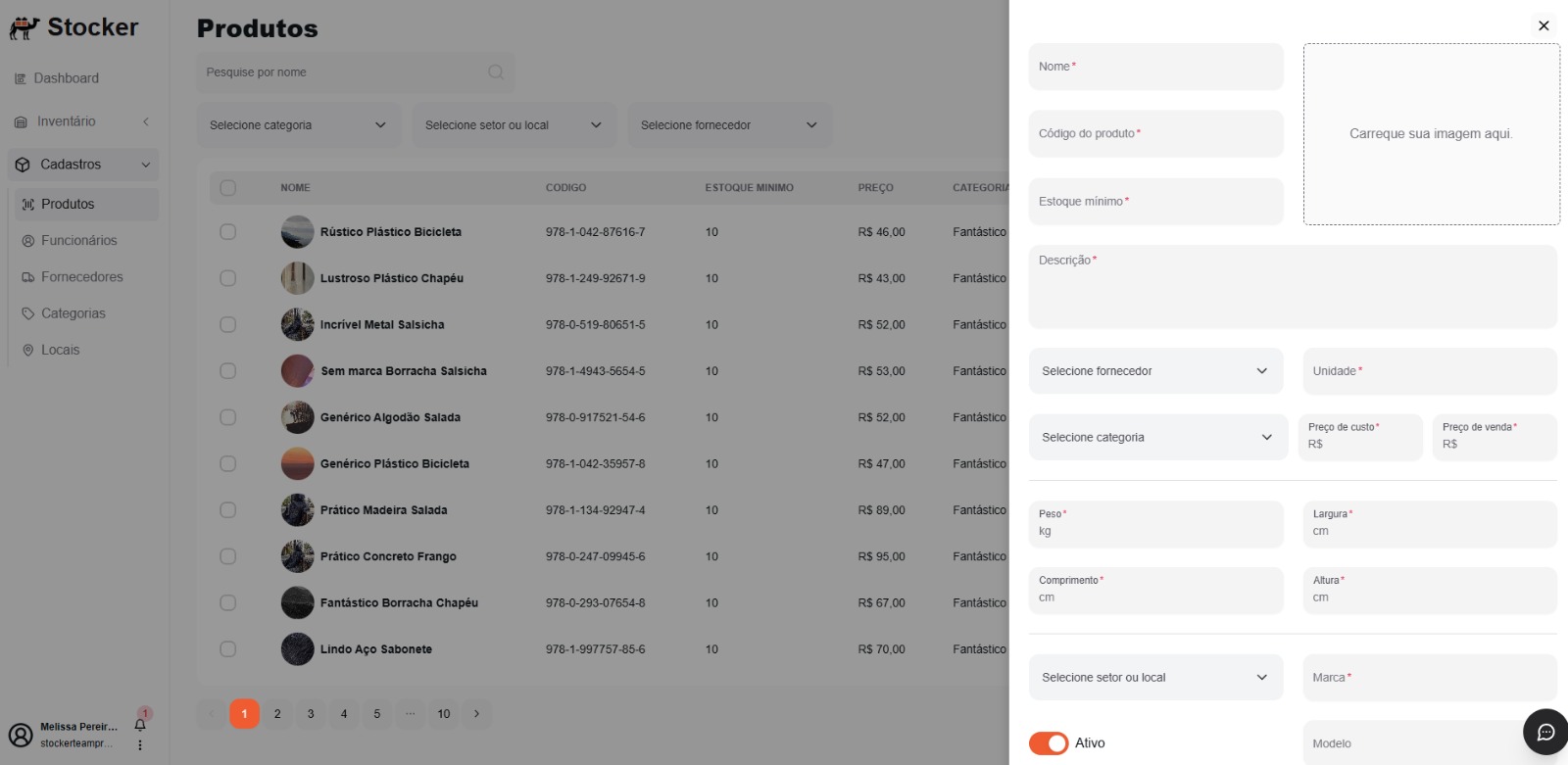
Task: Open form Selecione setor ou local dropdown
Action: point(1155,678)
